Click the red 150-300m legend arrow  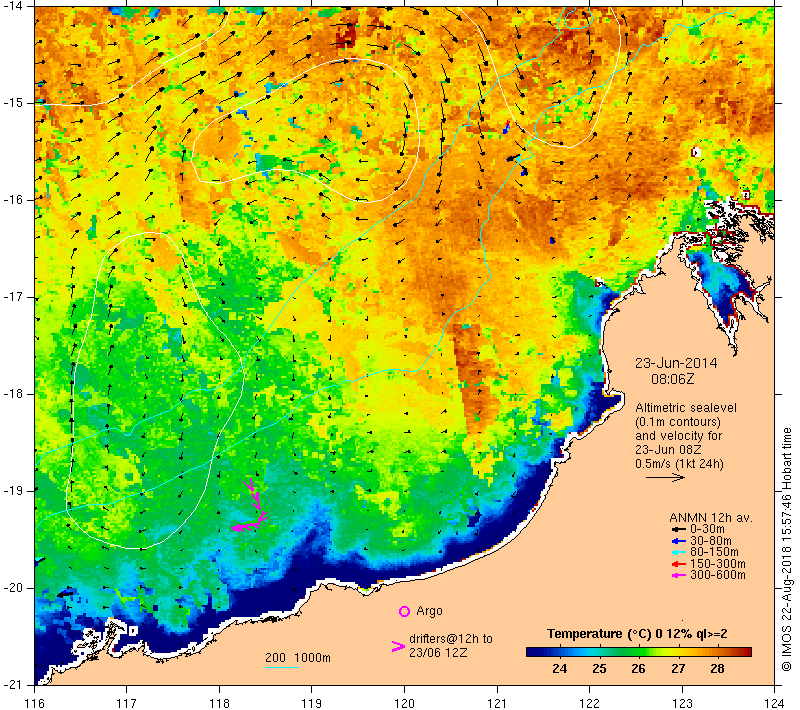click(679, 564)
